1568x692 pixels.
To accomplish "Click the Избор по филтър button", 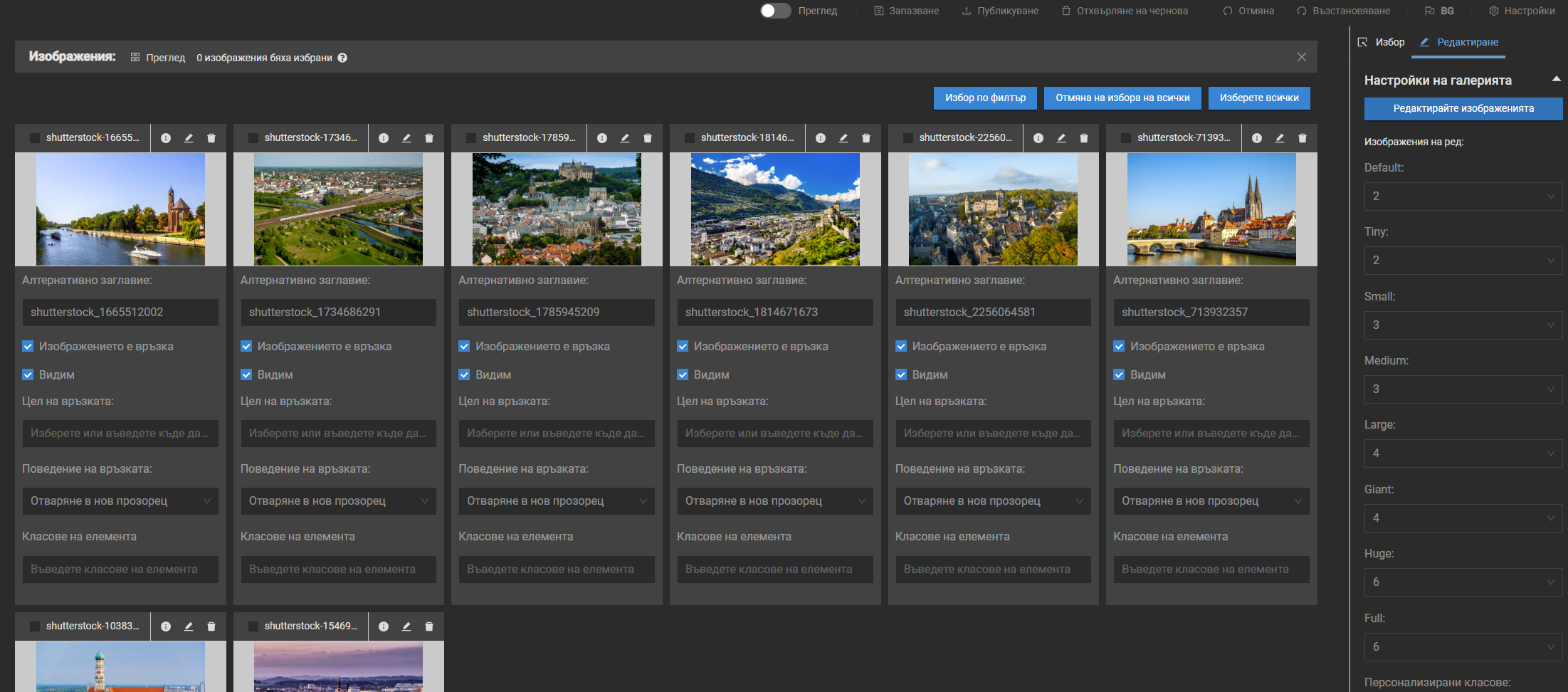I will click(x=985, y=98).
